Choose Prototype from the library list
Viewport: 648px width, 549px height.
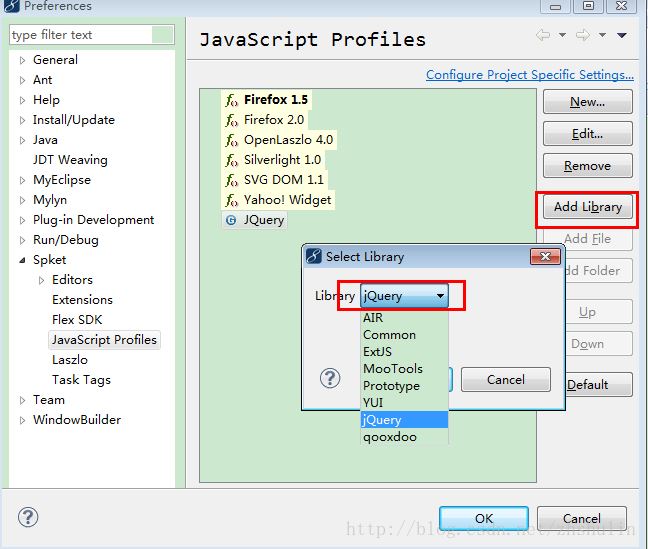pyautogui.click(x=404, y=386)
